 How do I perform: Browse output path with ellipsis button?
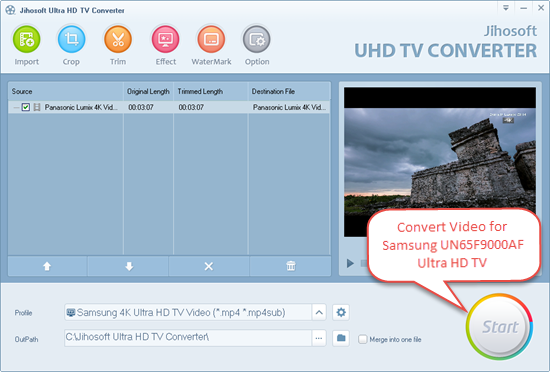pos(319,338)
